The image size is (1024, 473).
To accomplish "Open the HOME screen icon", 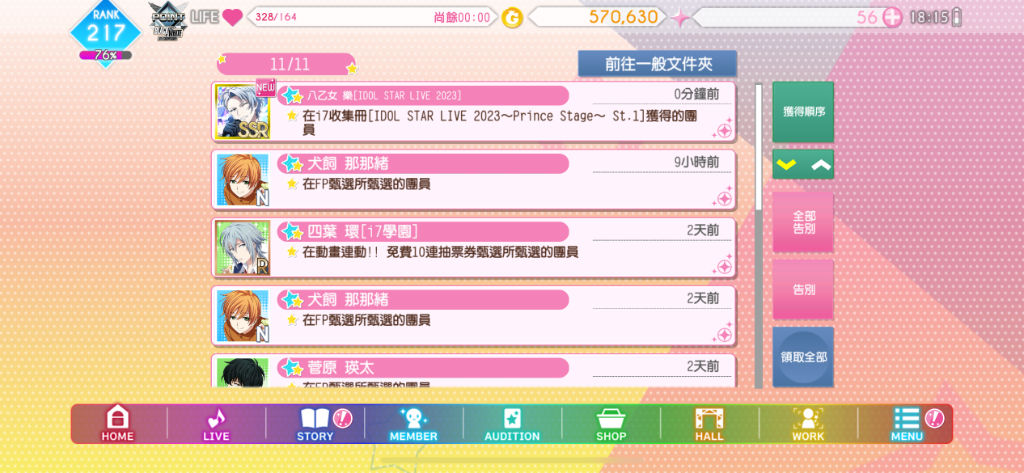I will tap(118, 423).
